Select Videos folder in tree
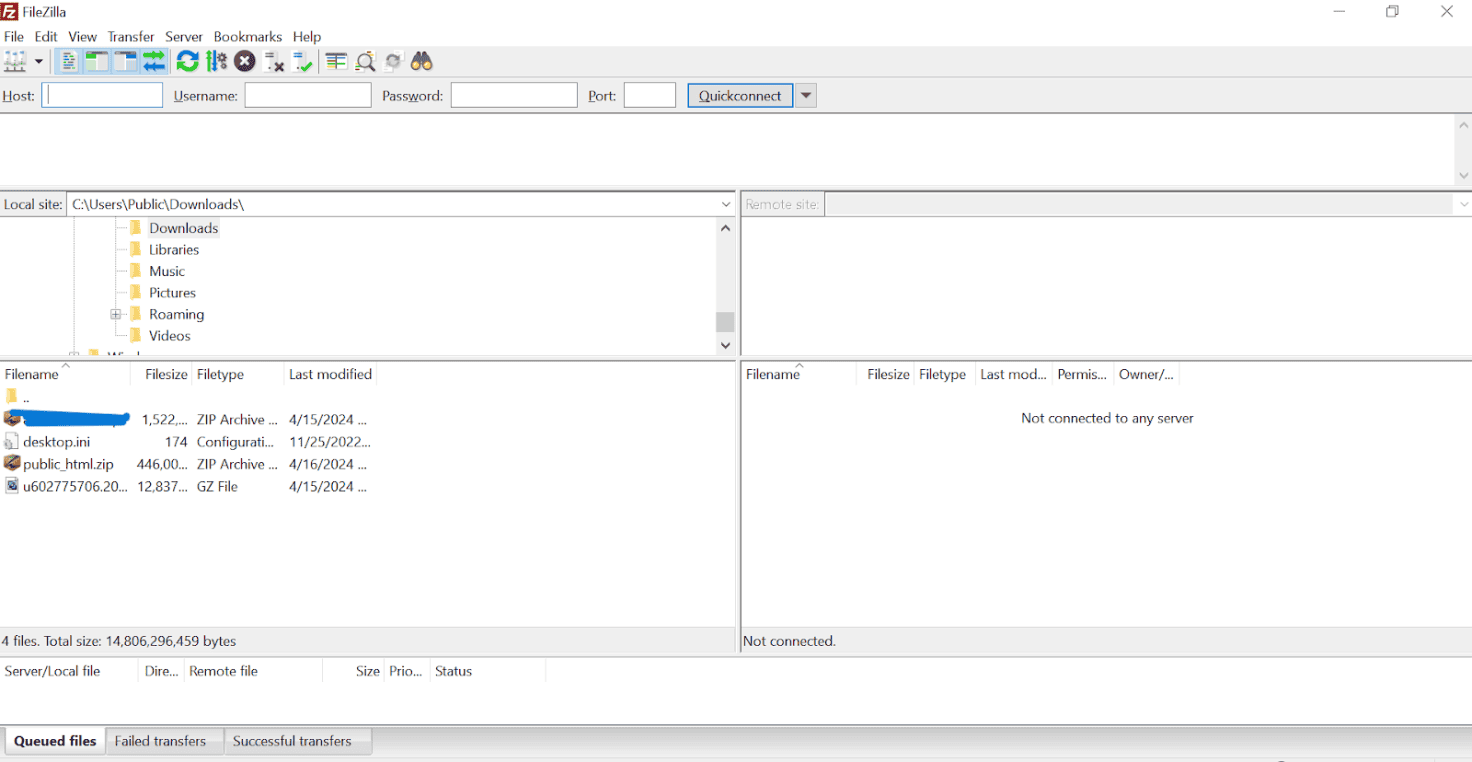 (x=169, y=336)
